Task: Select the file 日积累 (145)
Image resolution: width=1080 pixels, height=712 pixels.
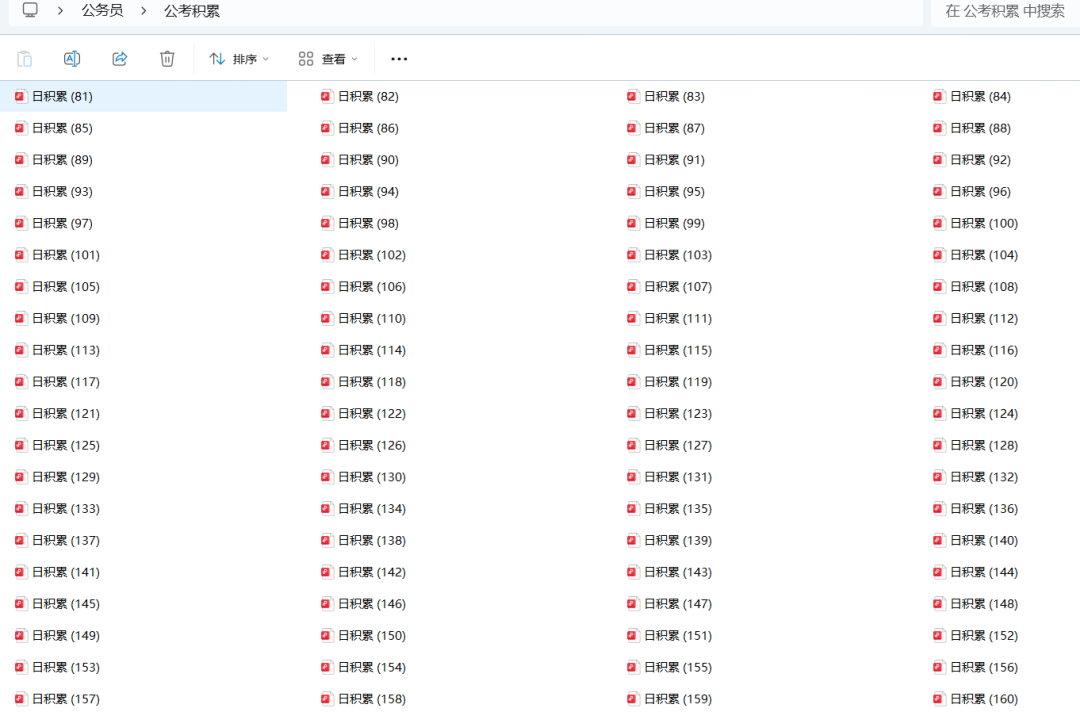Action: pos(65,604)
